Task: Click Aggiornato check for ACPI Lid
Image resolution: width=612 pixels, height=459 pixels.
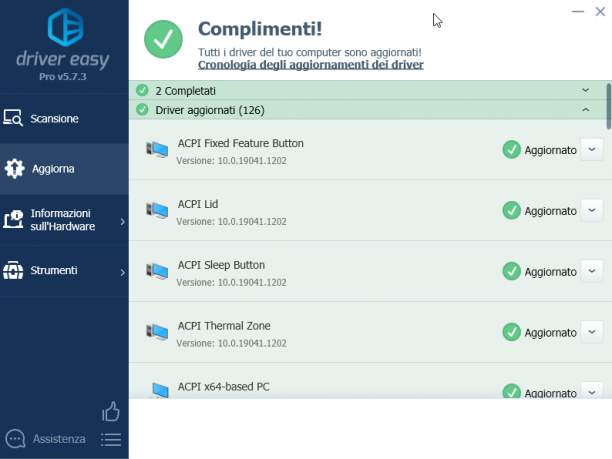Action: pos(511,210)
